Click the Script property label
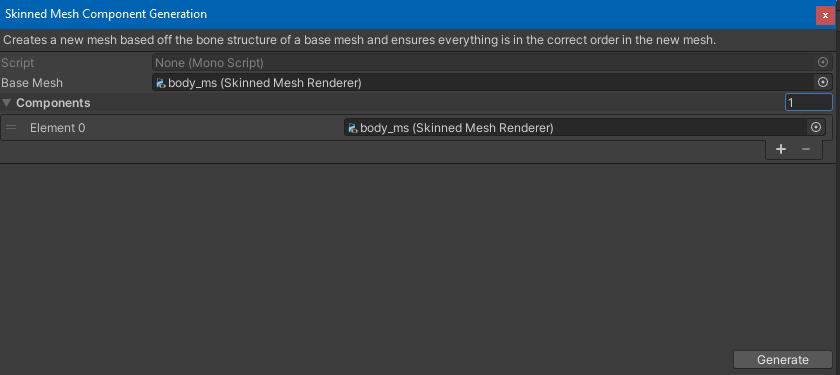 click(18, 63)
